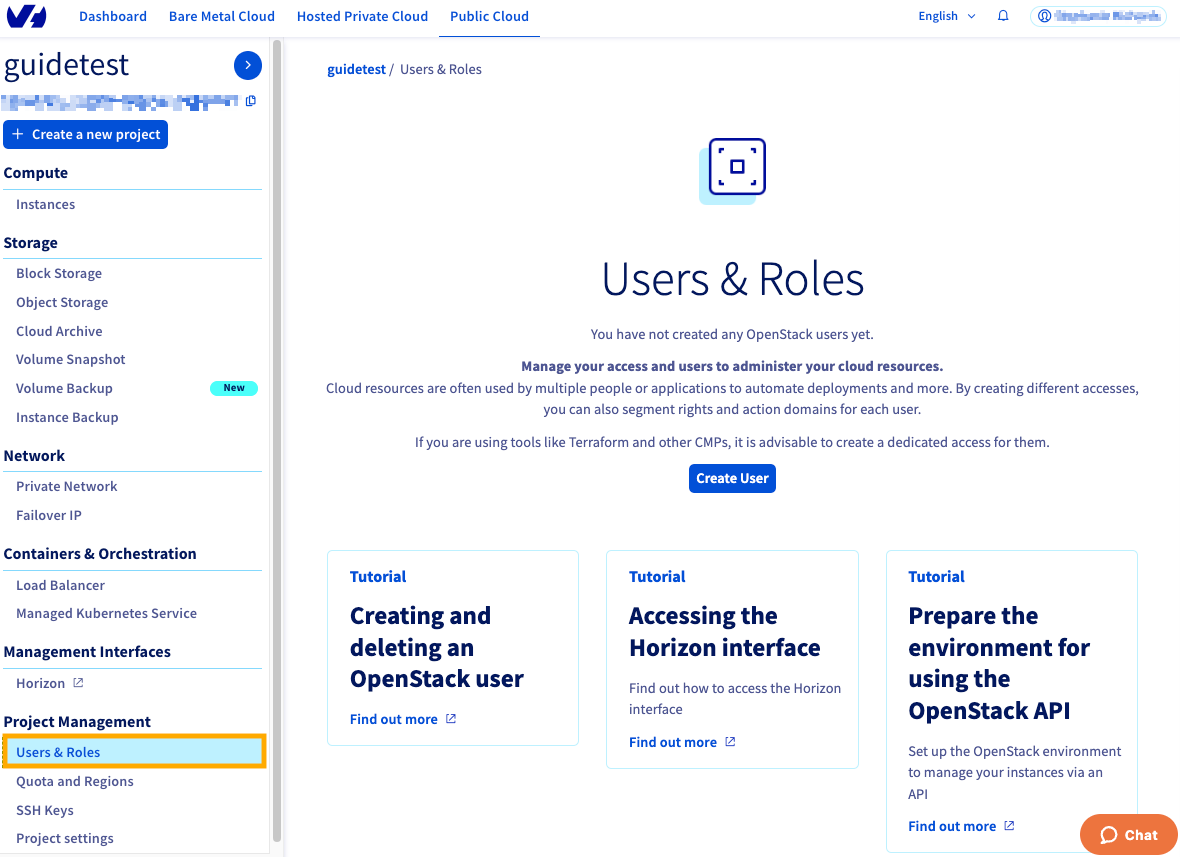Viewport: 1180px width, 857px height.
Task: Select the Hosted Private Cloud tab
Action: click(362, 16)
